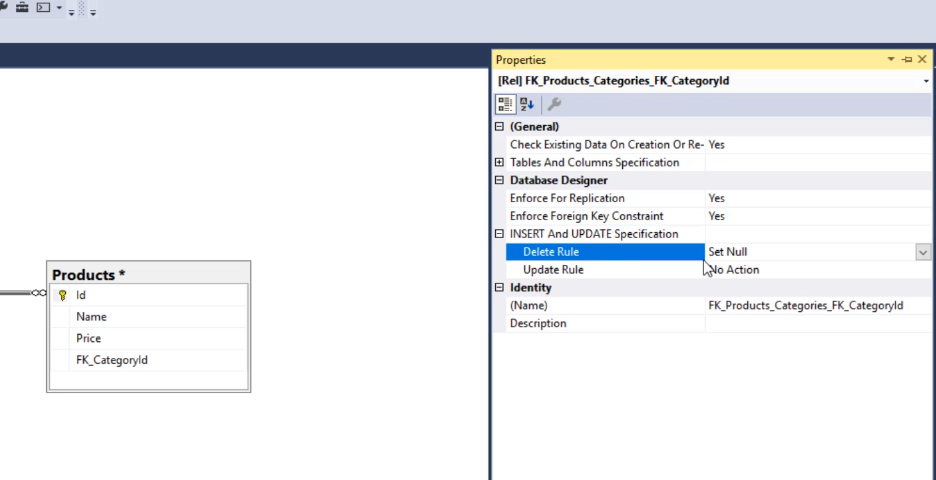Screen dimensions: 936x480
Task: Click the Tables And Columns Specification value cell
Action: point(818,162)
